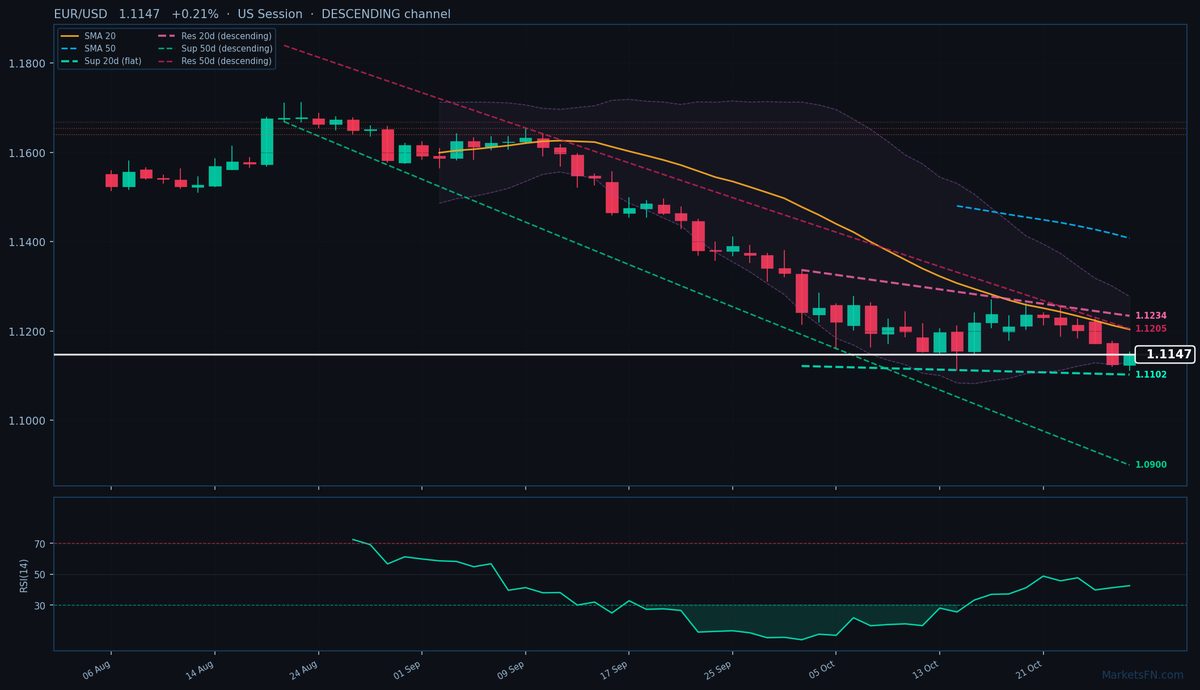Click the RSI(14) axis title
1200x690 pixels.
23,574
